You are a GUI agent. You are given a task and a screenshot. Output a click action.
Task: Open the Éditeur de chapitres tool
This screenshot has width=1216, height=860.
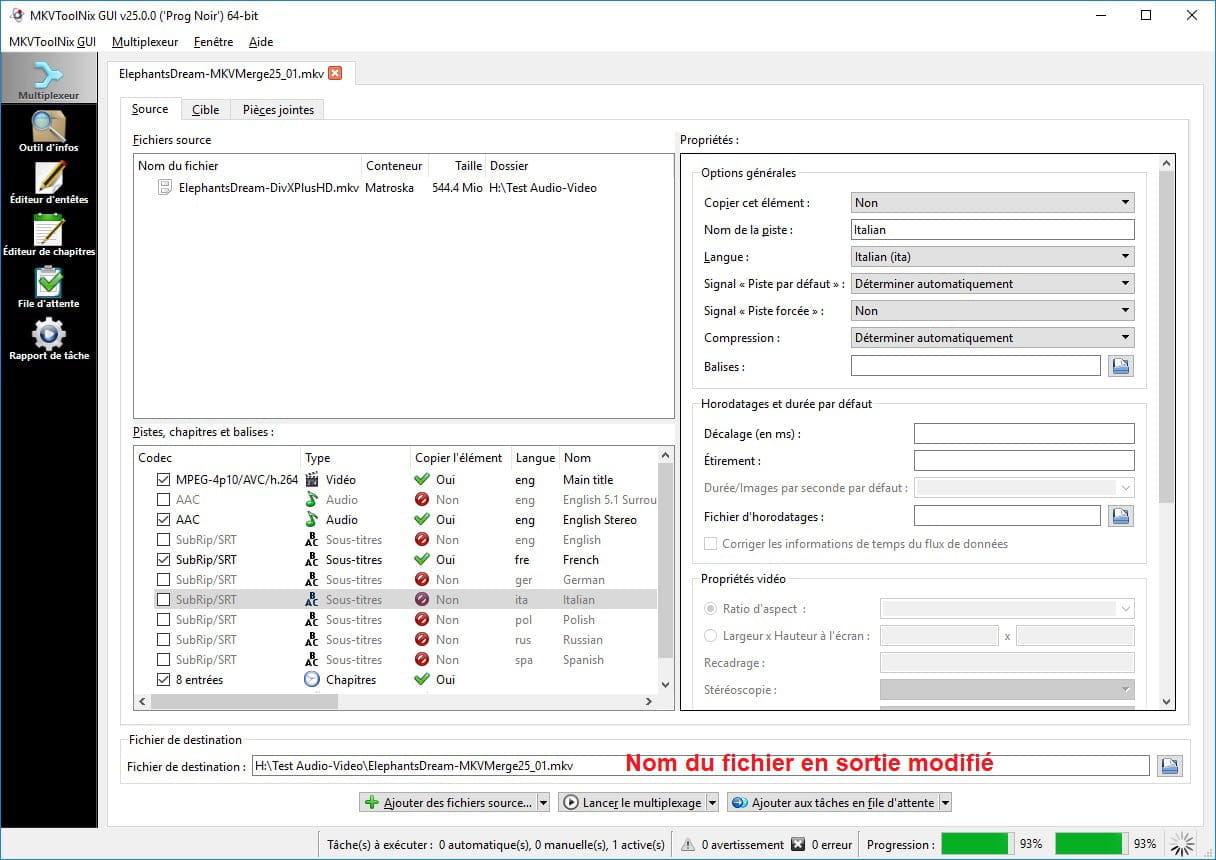(48, 235)
